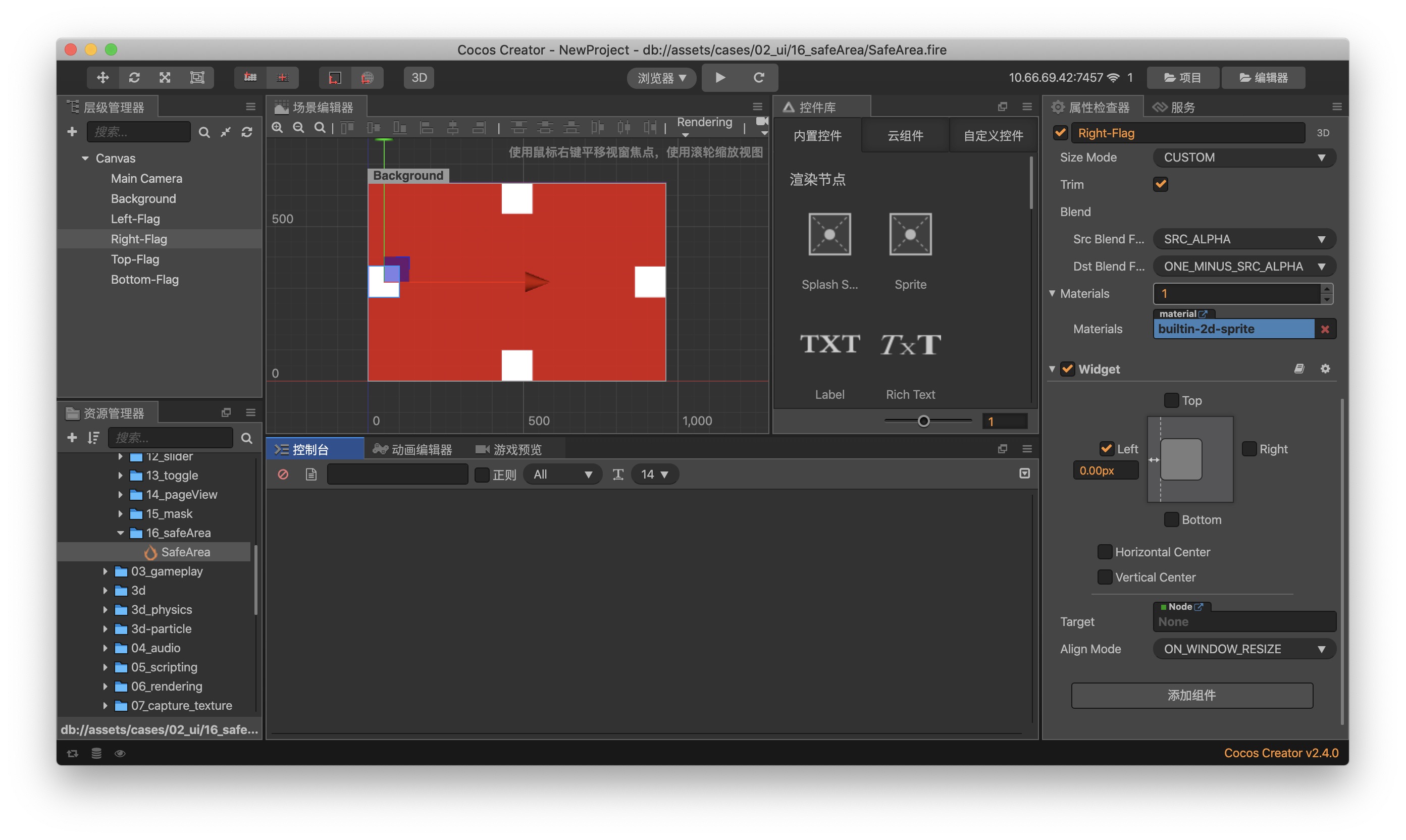Switch to the 动画编辑器 tab
The width and height of the screenshot is (1406, 840).
click(x=412, y=449)
